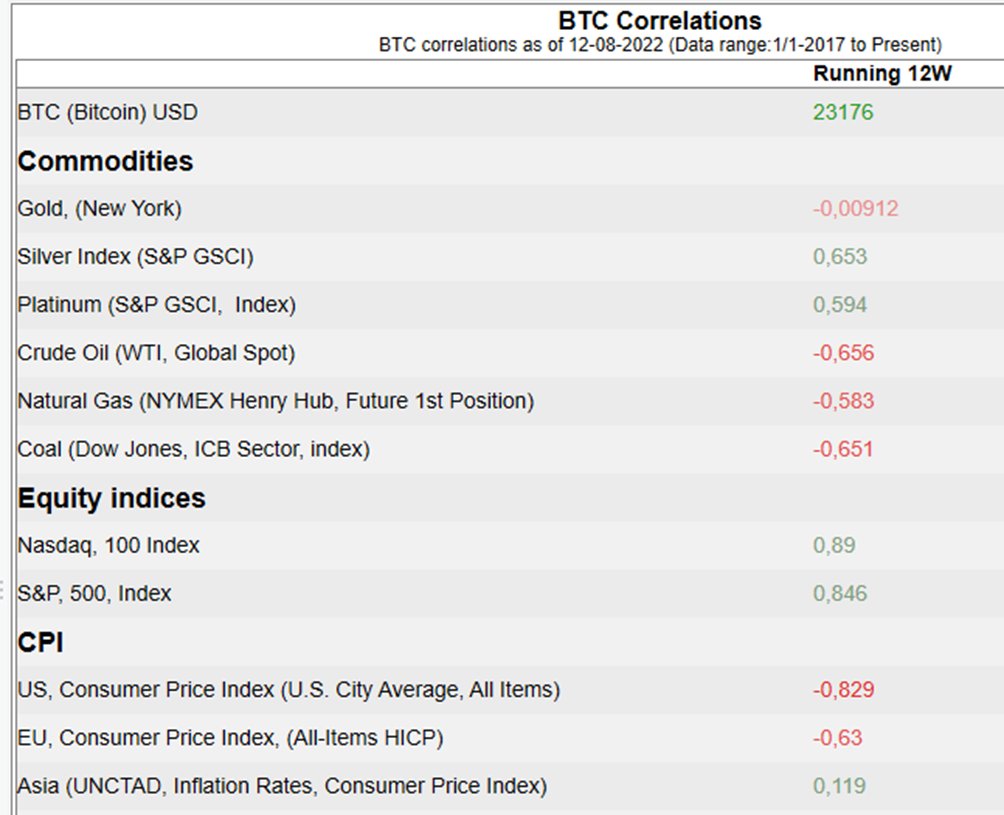Click the Commodities section heading

[105, 161]
